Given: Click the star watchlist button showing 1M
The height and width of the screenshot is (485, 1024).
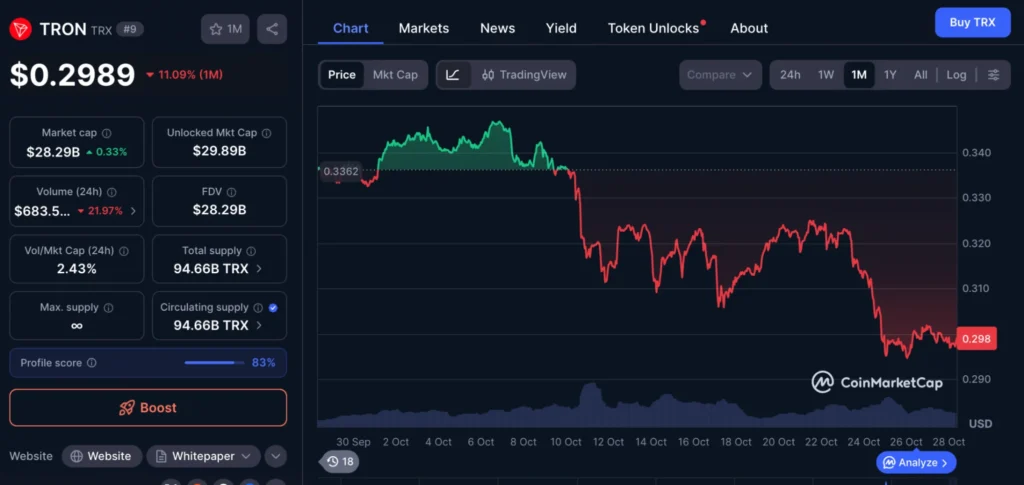Looking at the screenshot, I should [x=225, y=29].
